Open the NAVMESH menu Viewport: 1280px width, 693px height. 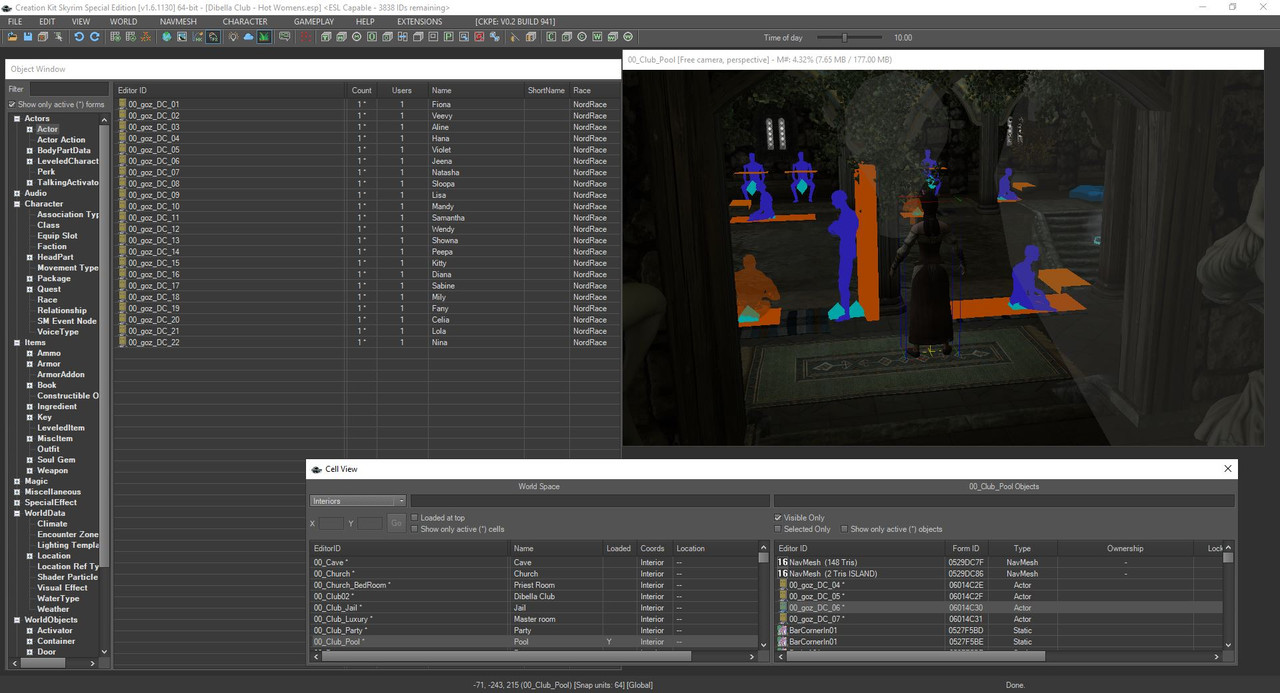tap(176, 21)
